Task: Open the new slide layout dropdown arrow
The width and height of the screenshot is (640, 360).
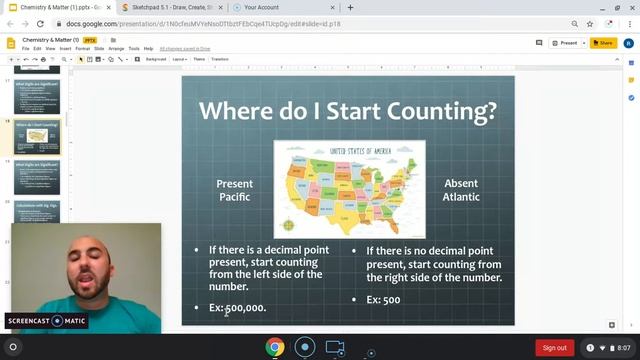Action: pyautogui.click(x=18, y=60)
